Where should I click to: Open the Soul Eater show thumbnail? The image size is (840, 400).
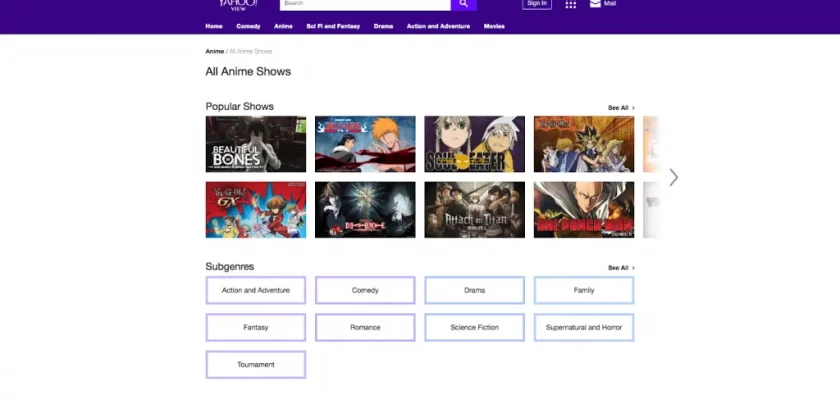[x=475, y=144]
